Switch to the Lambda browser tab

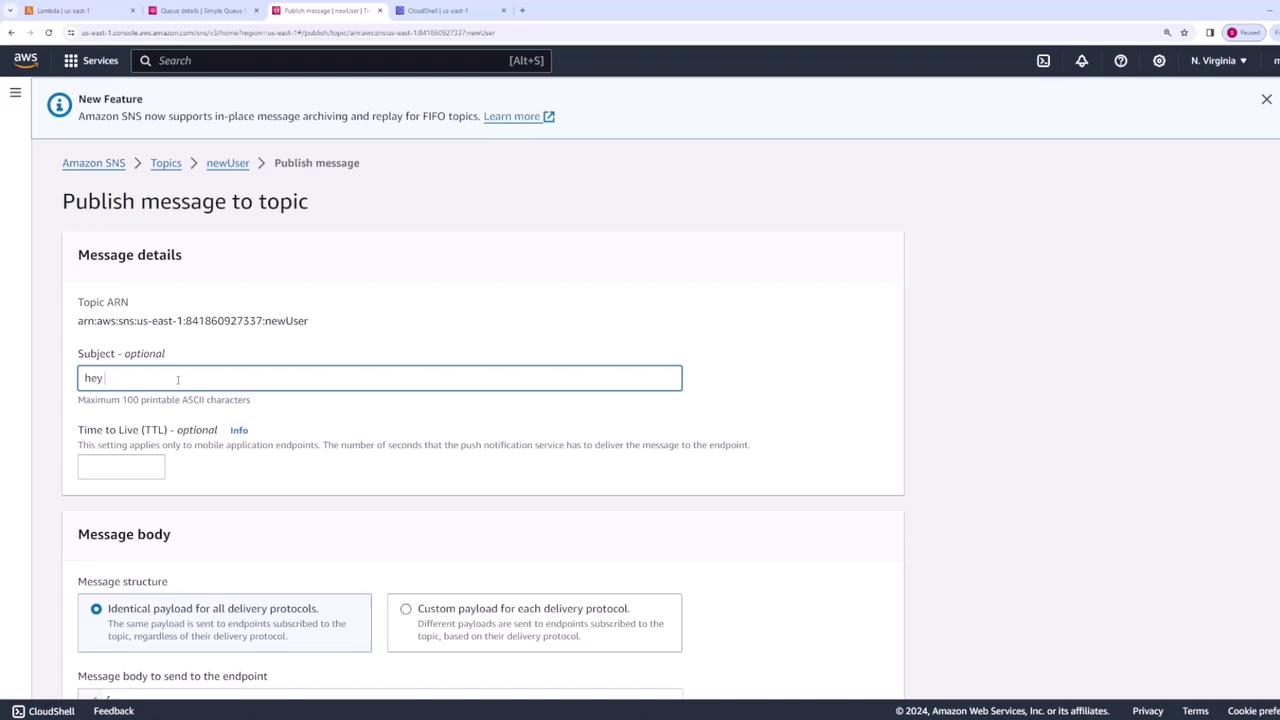(80, 10)
